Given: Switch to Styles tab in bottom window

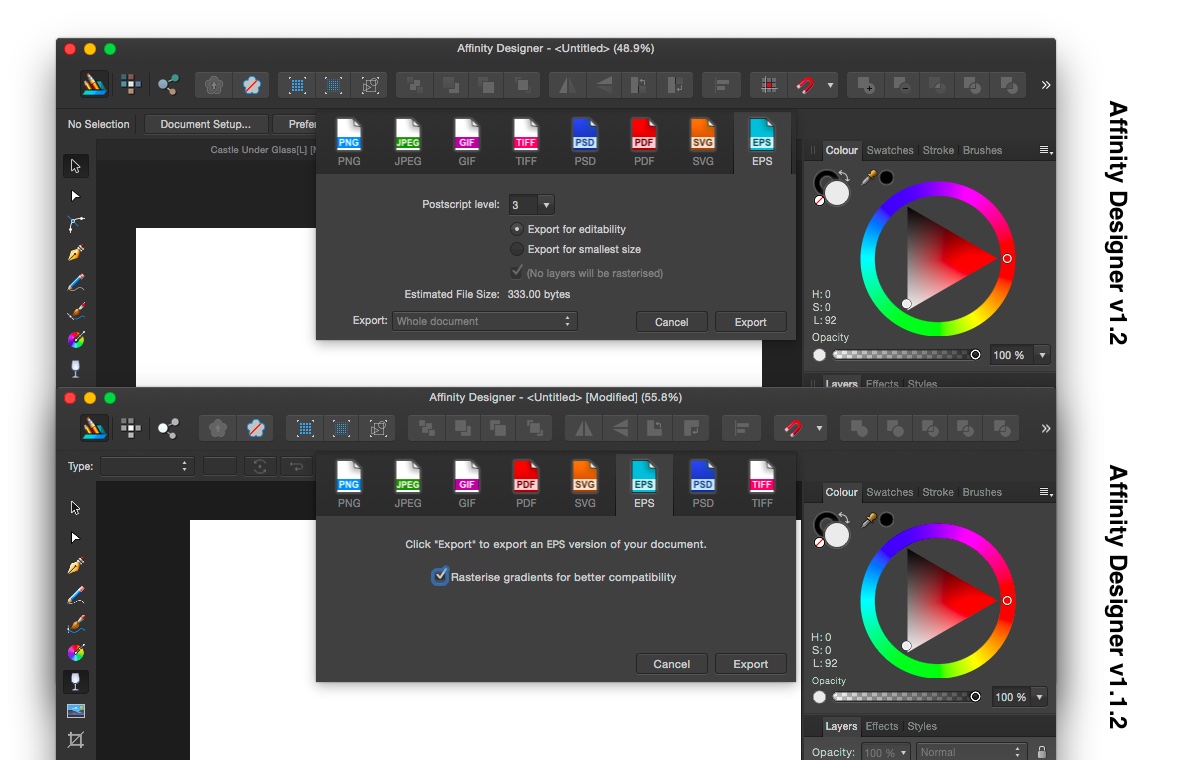Looking at the screenshot, I should pos(922,726).
